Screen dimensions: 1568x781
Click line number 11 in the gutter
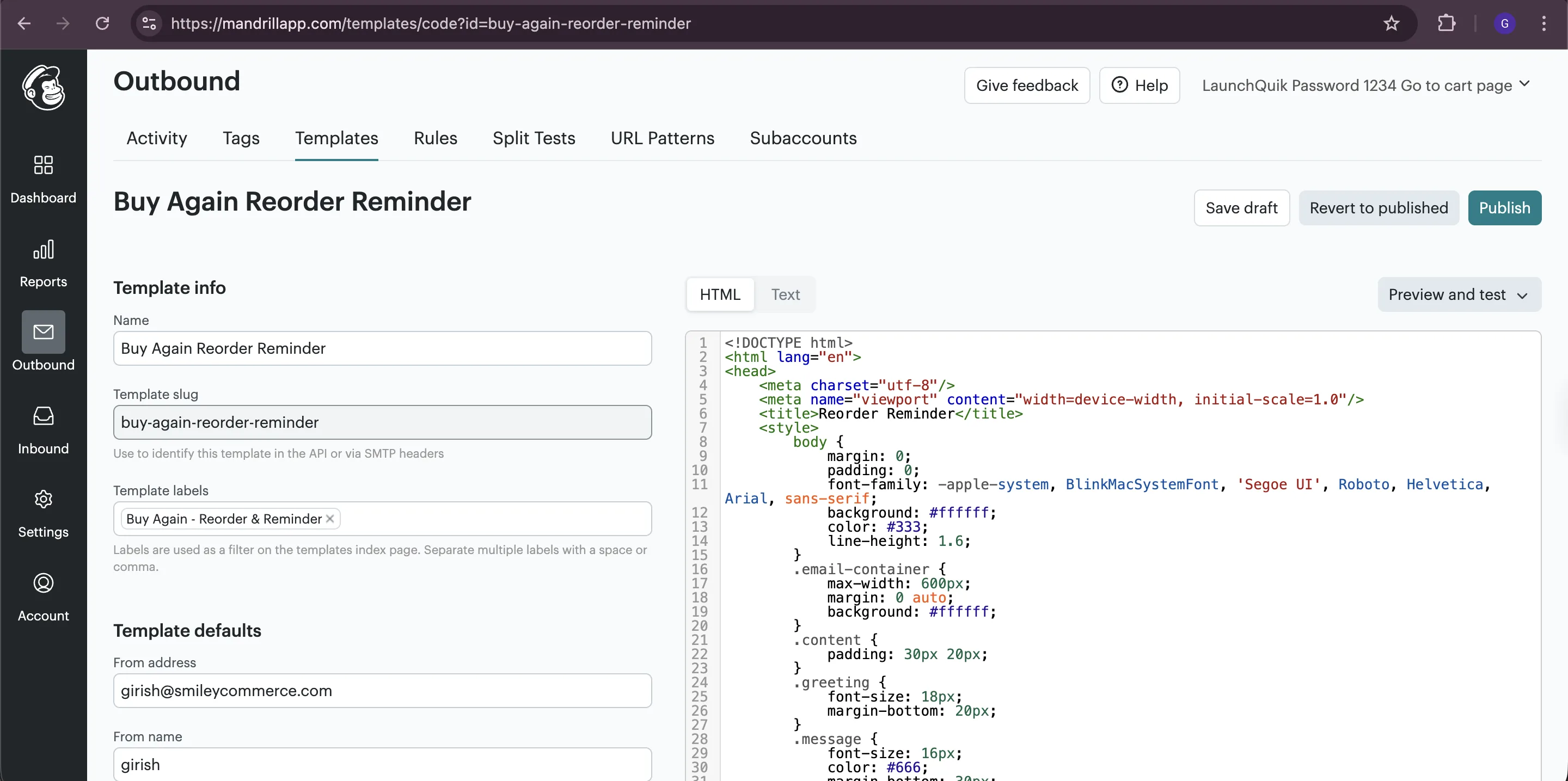700,485
